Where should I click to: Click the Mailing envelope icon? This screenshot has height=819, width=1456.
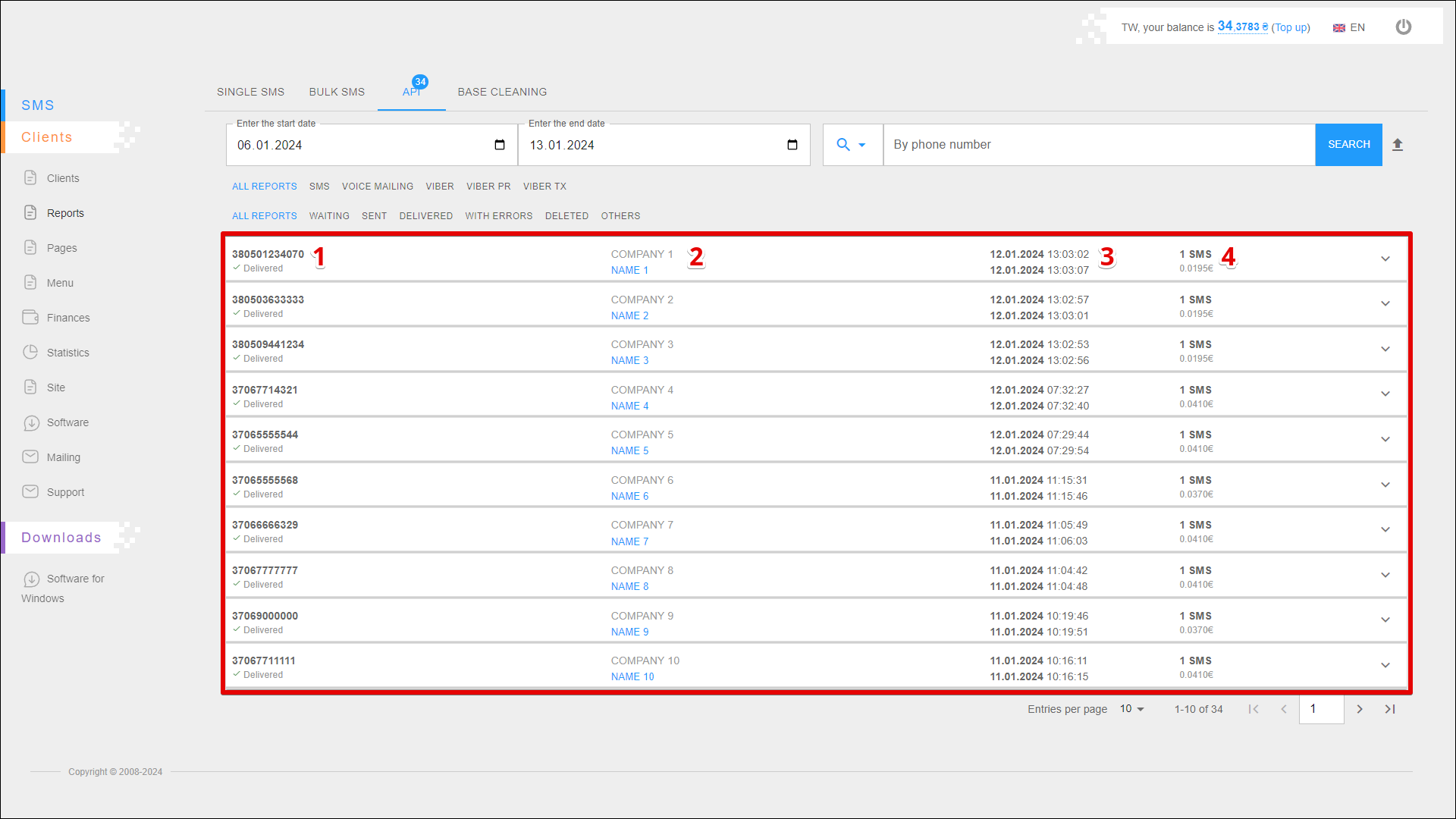point(30,457)
